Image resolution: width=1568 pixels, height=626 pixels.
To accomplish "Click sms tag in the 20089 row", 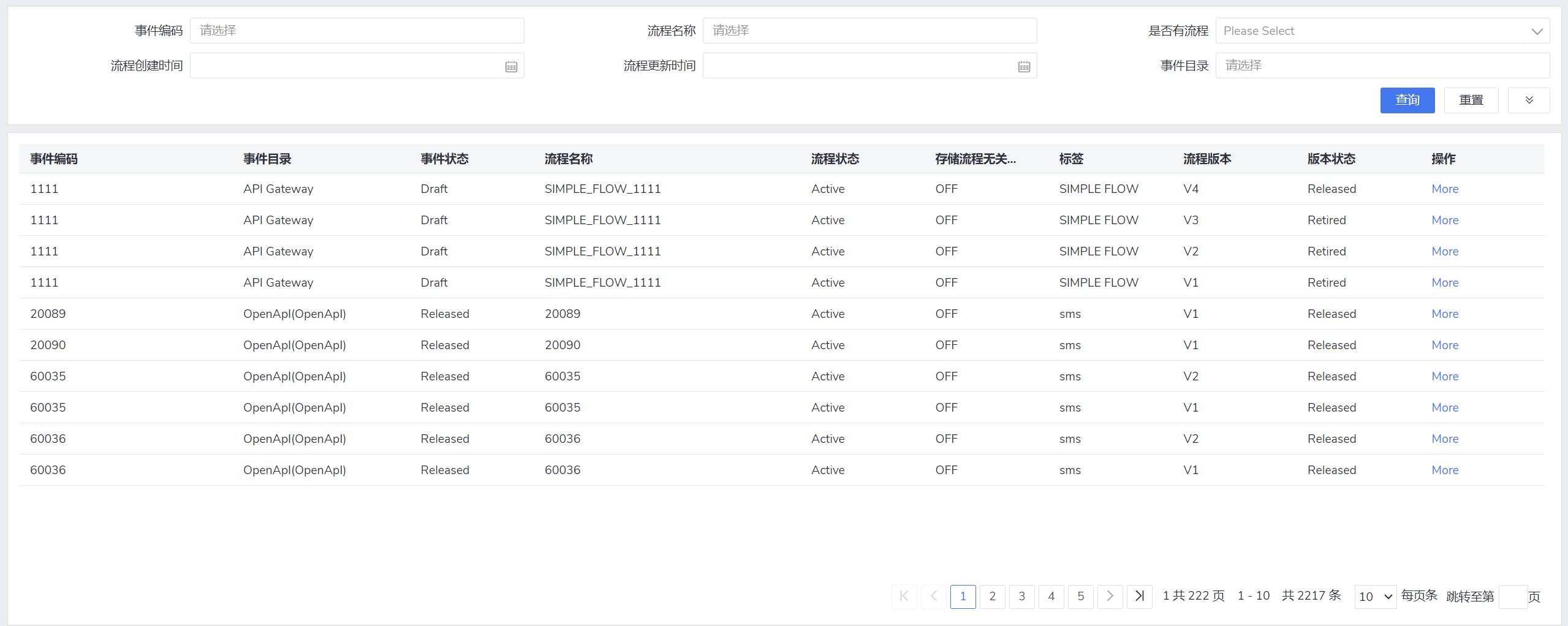I will 1070,314.
